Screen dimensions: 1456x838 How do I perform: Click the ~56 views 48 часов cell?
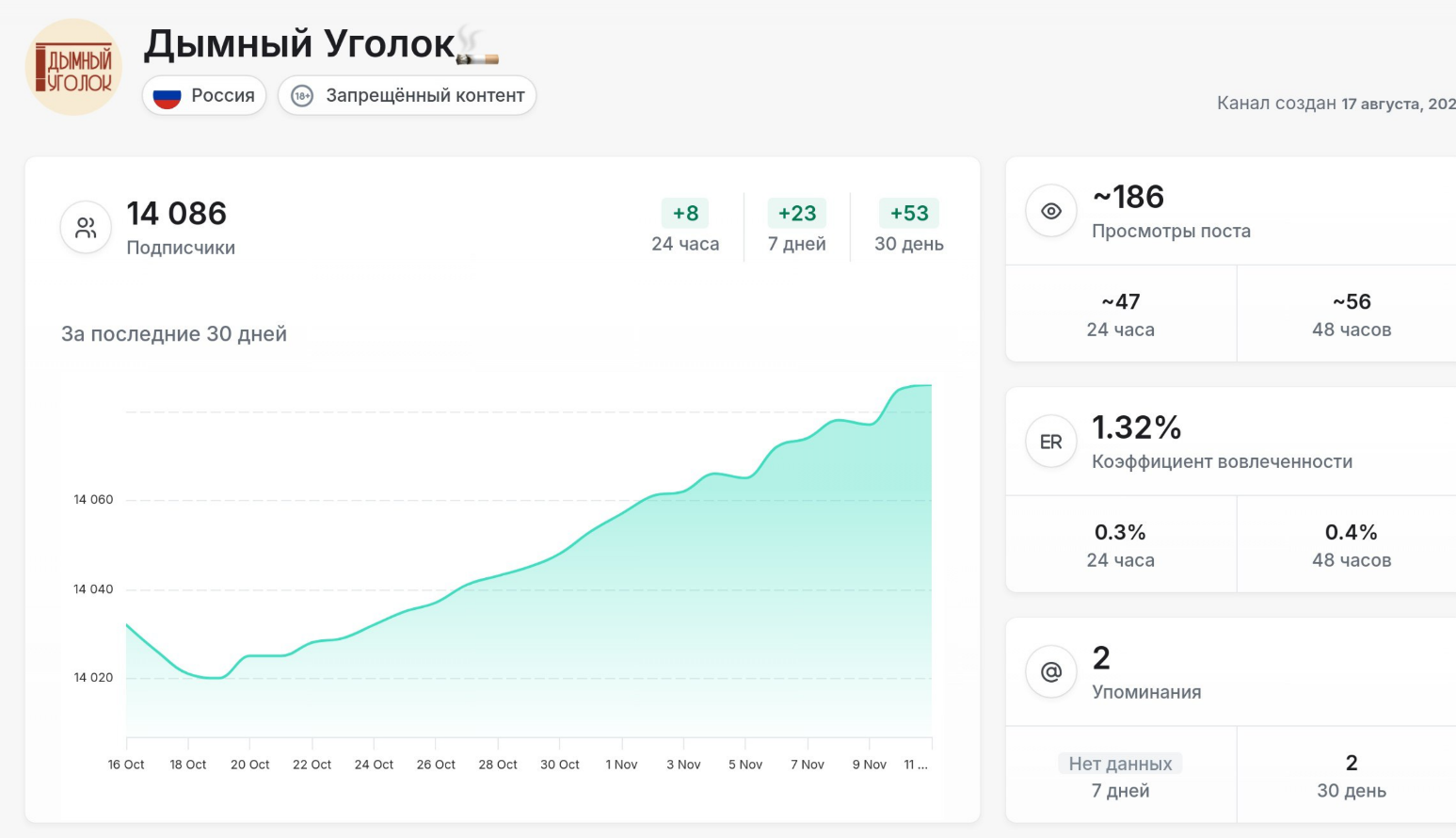point(1351,314)
